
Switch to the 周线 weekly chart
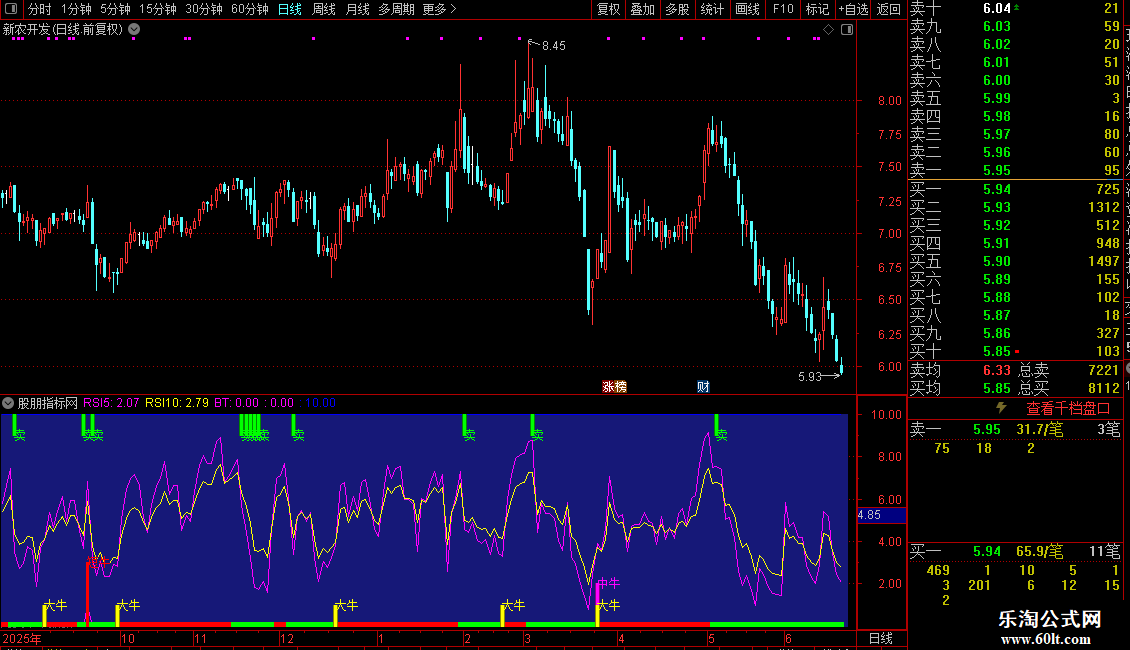pyautogui.click(x=324, y=9)
